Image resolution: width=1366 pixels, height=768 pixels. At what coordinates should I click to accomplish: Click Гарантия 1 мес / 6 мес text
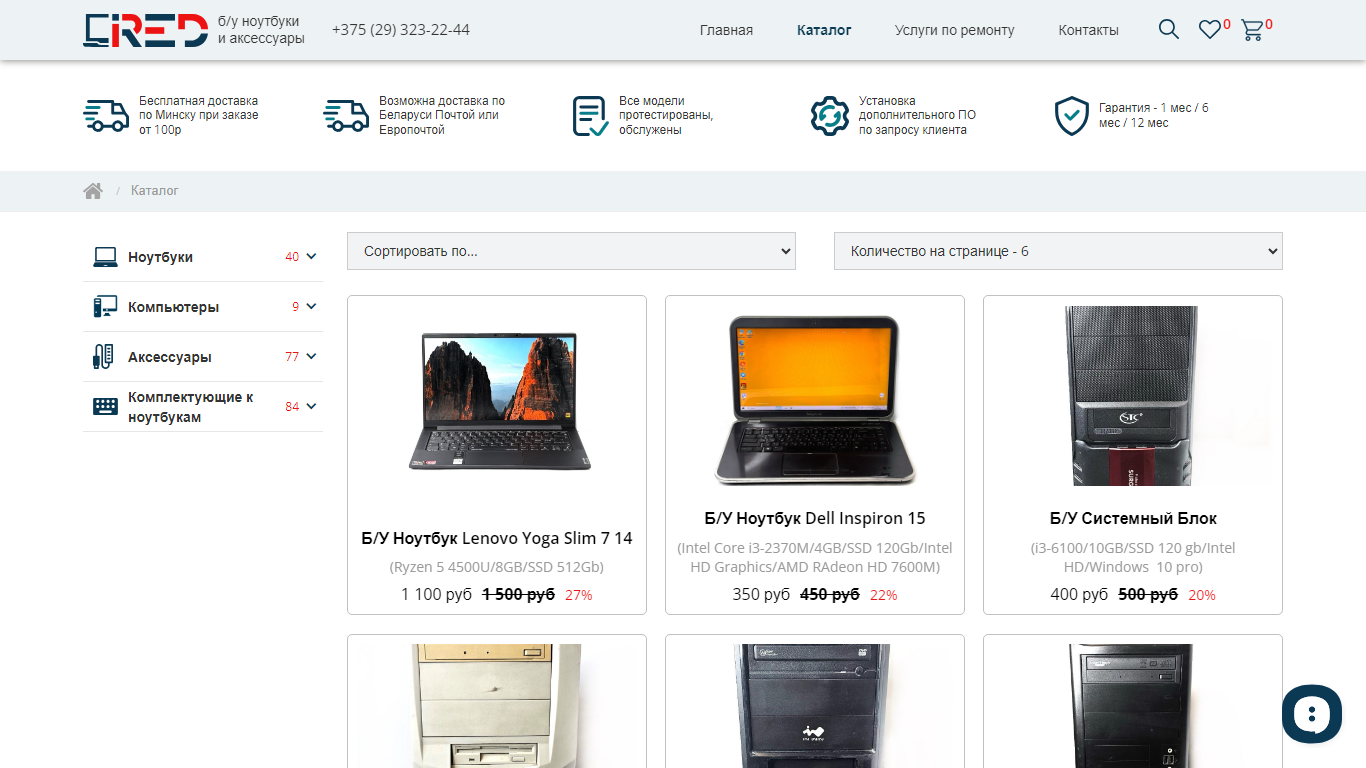[x=1154, y=115]
